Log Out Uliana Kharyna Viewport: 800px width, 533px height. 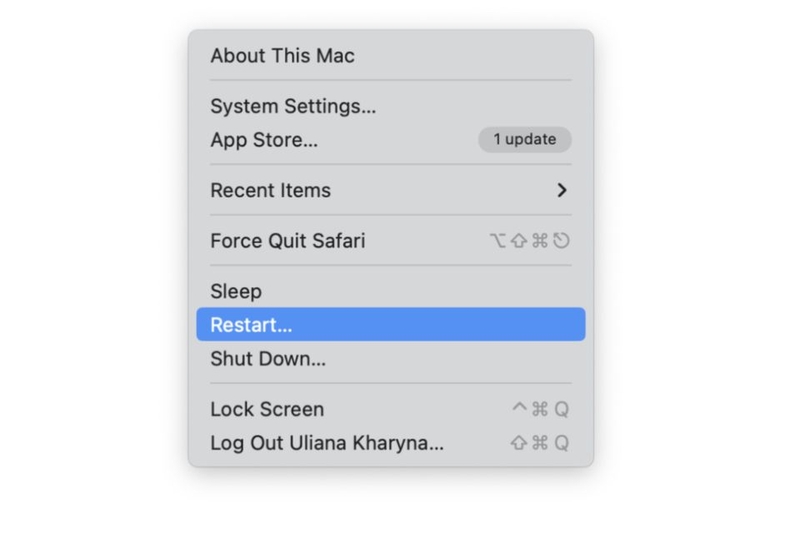click(327, 443)
